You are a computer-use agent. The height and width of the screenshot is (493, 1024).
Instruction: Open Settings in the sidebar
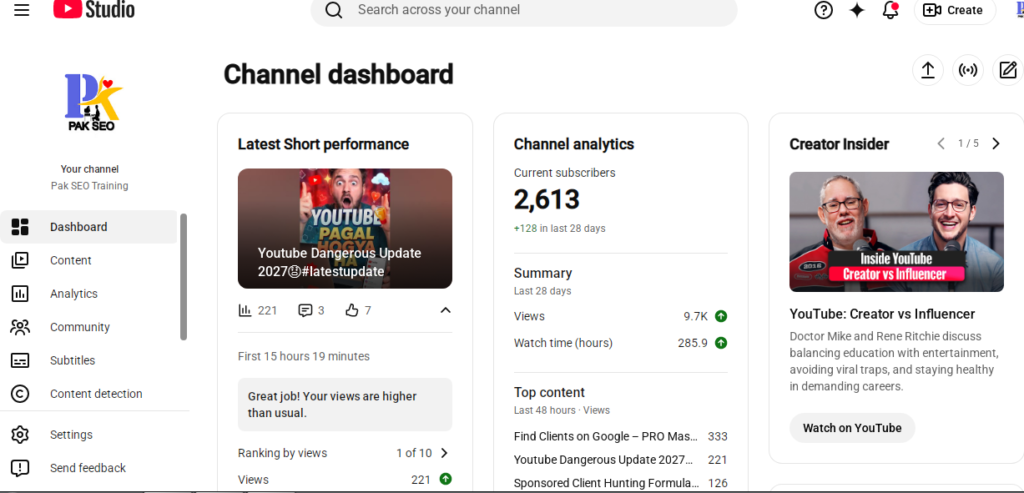click(89, 434)
